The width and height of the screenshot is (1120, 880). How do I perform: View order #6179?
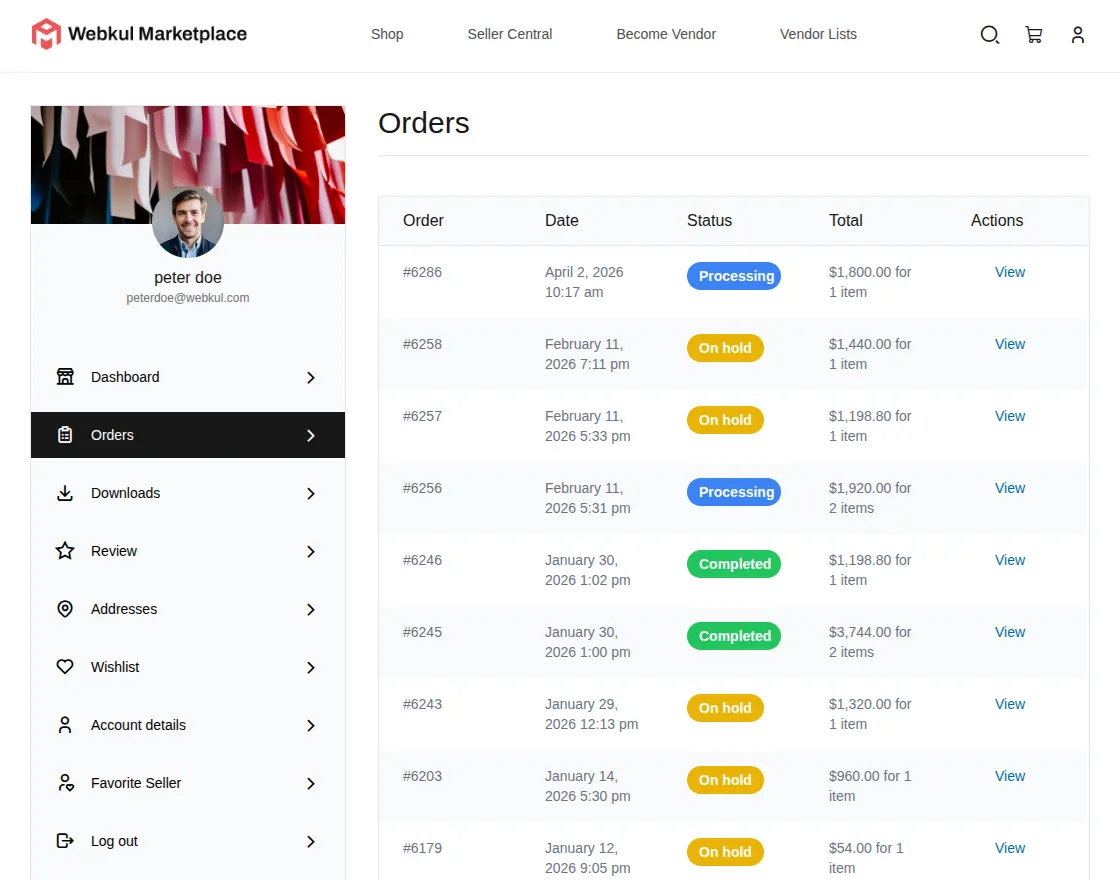click(x=1009, y=848)
